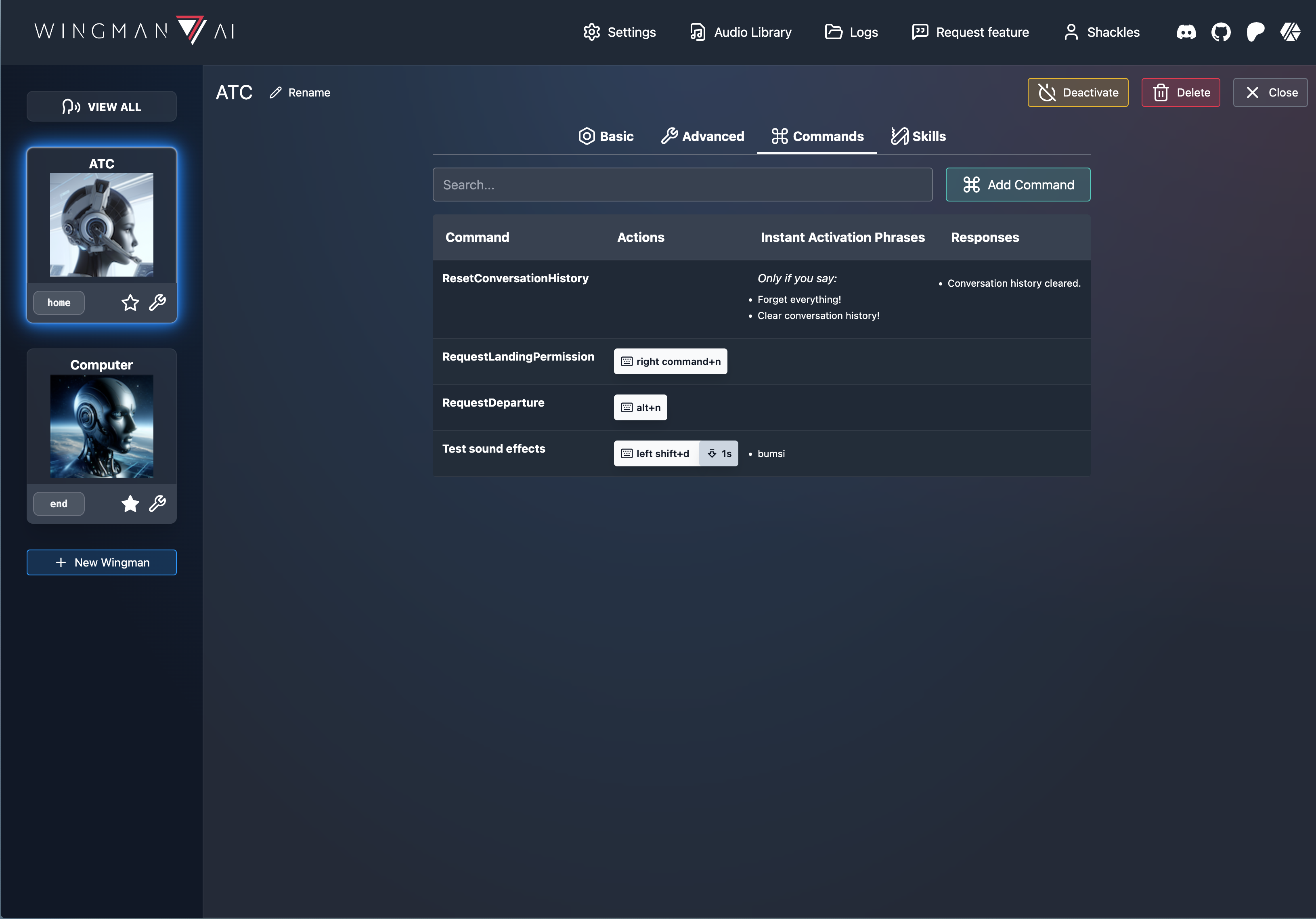Focus the command Search field

coord(682,185)
